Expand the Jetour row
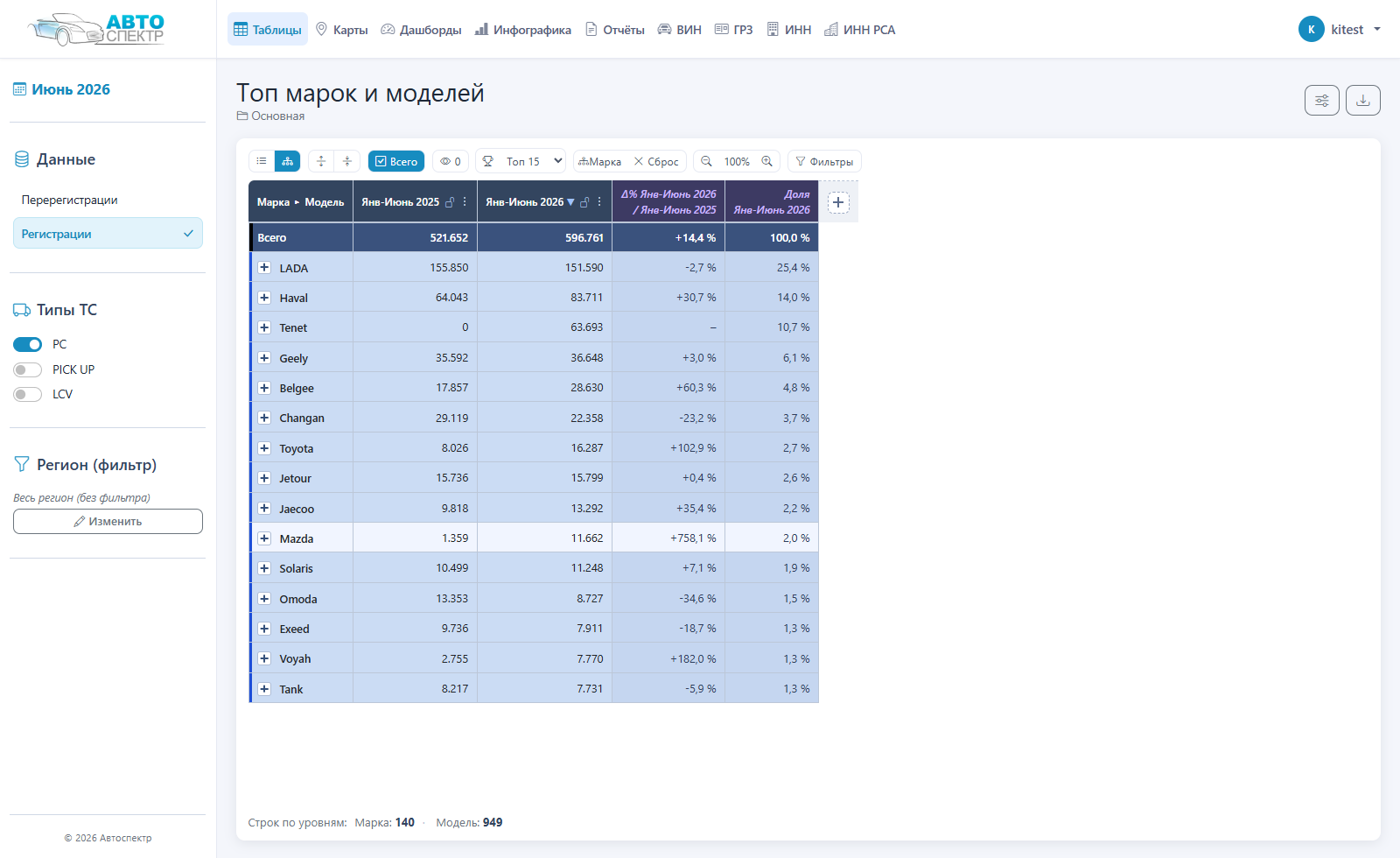 coord(264,478)
